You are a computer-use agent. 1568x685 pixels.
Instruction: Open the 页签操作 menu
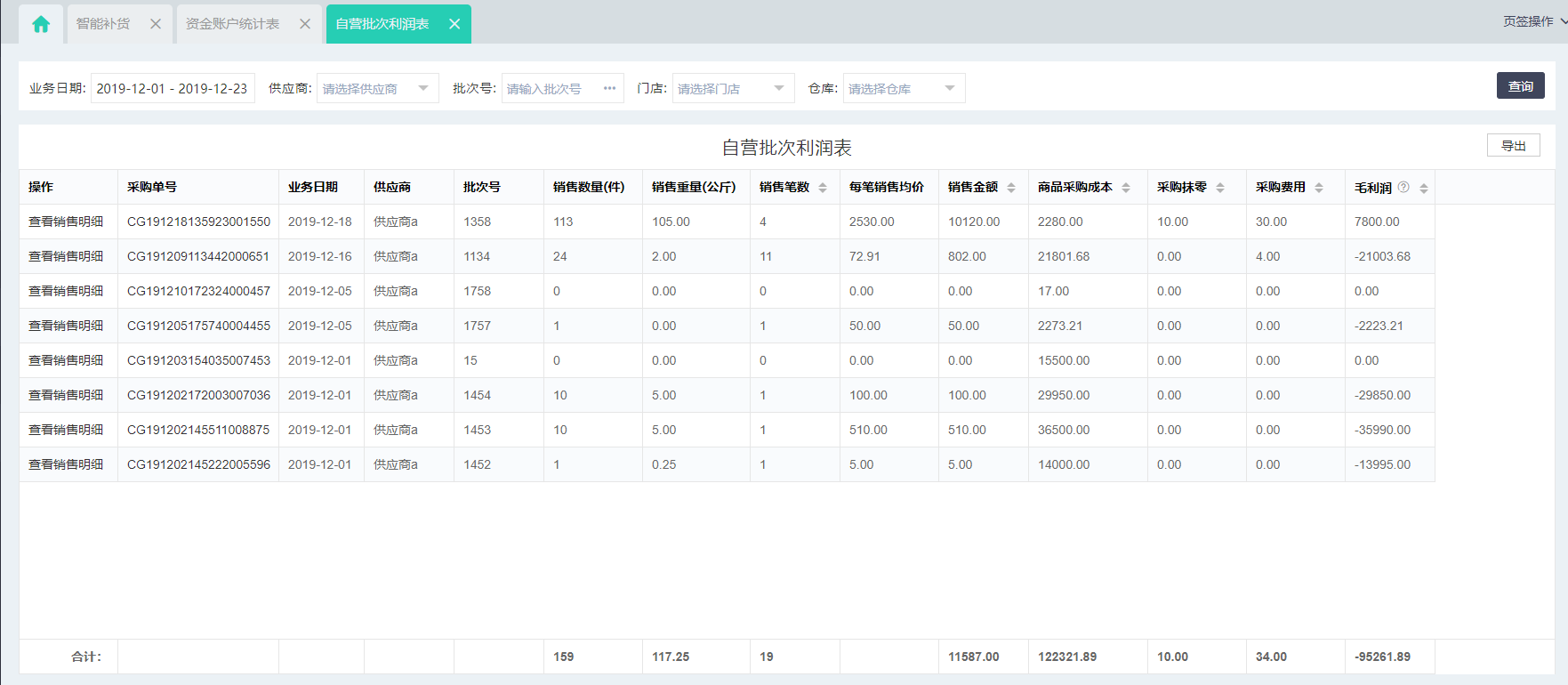[1534, 21]
